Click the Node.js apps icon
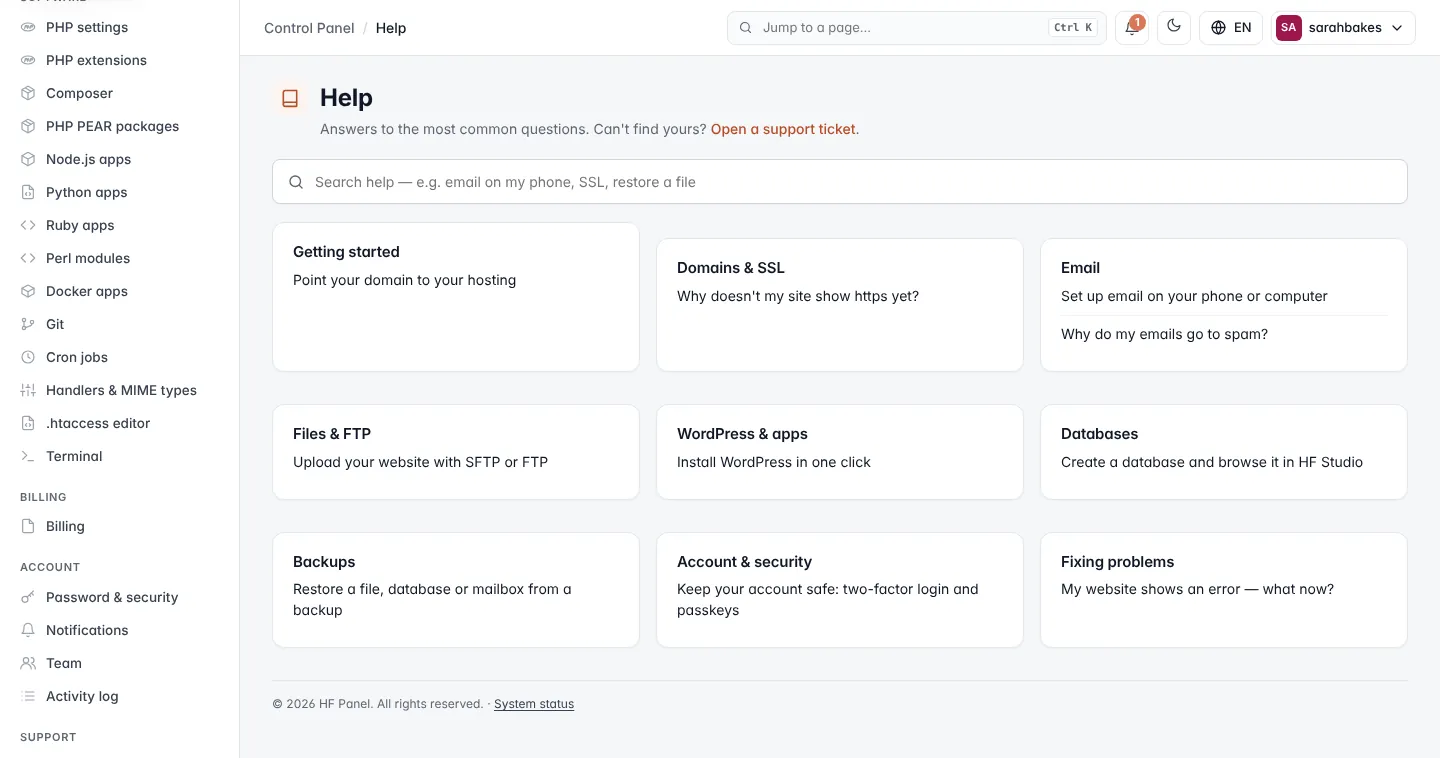The image size is (1440, 758). pyautogui.click(x=28, y=159)
